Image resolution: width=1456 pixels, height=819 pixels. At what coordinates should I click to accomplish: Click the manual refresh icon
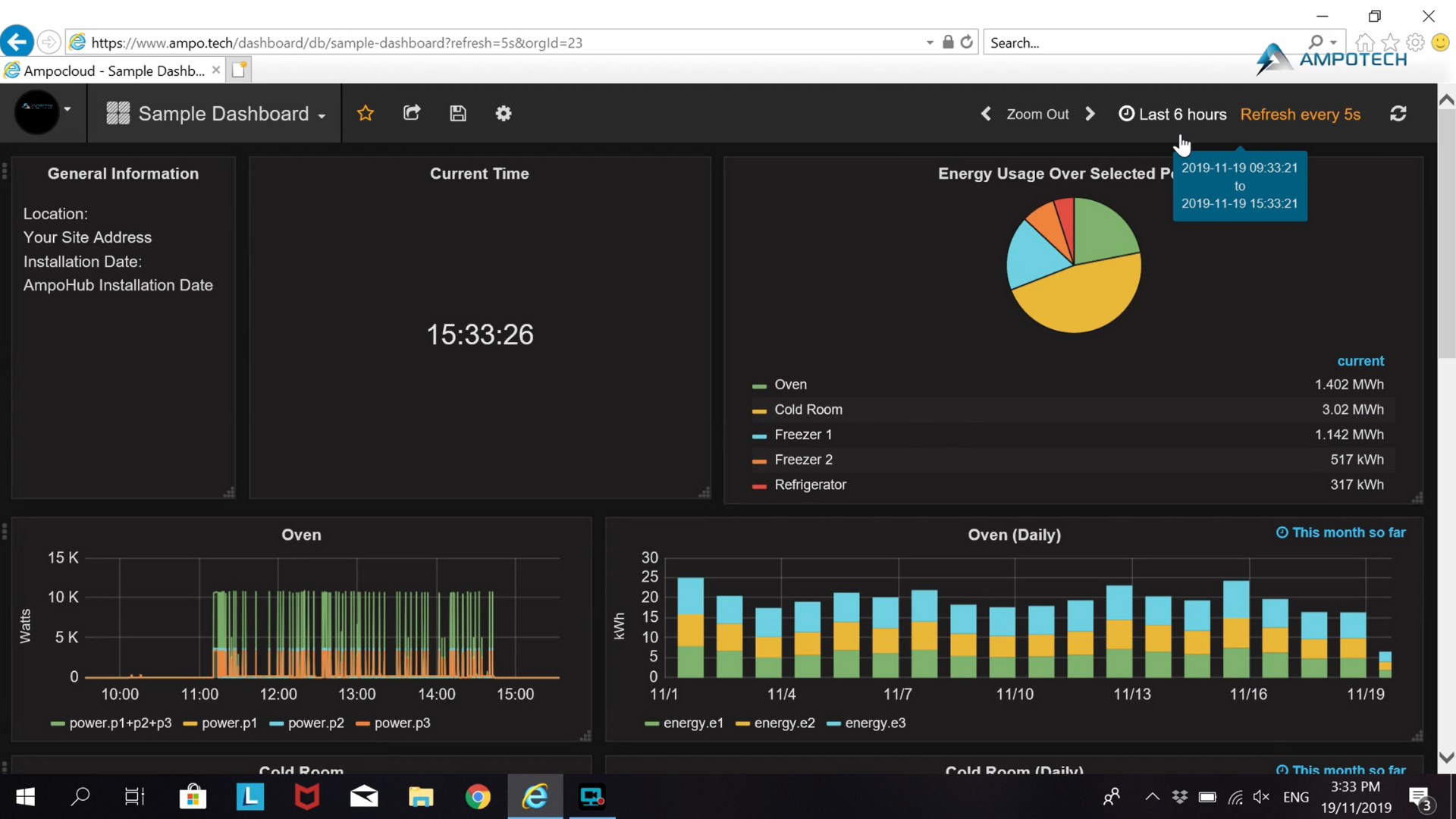(x=1398, y=114)
